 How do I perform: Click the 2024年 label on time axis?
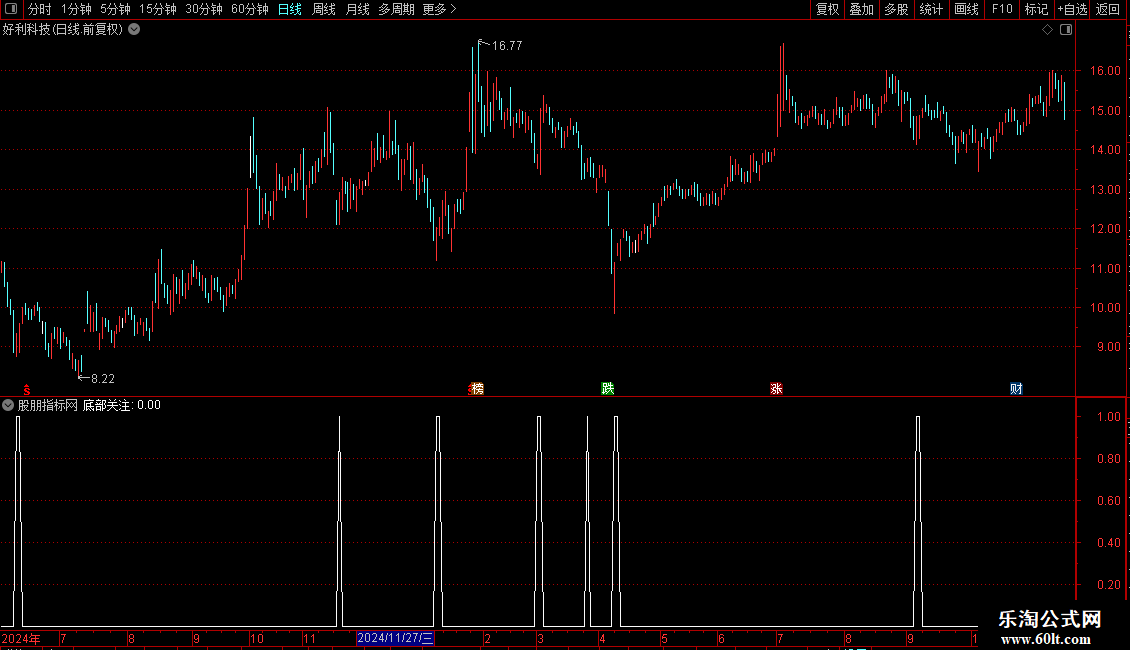[x=21, y=638]
